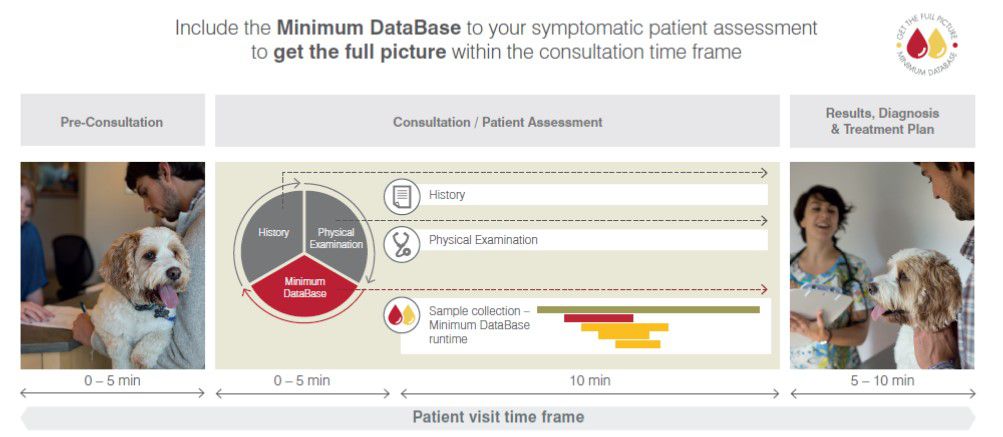1003x437 pixels.
Task: Click the stethoscope Physical Examination icon
Action: pyautogui.click(x=402, y=244)
